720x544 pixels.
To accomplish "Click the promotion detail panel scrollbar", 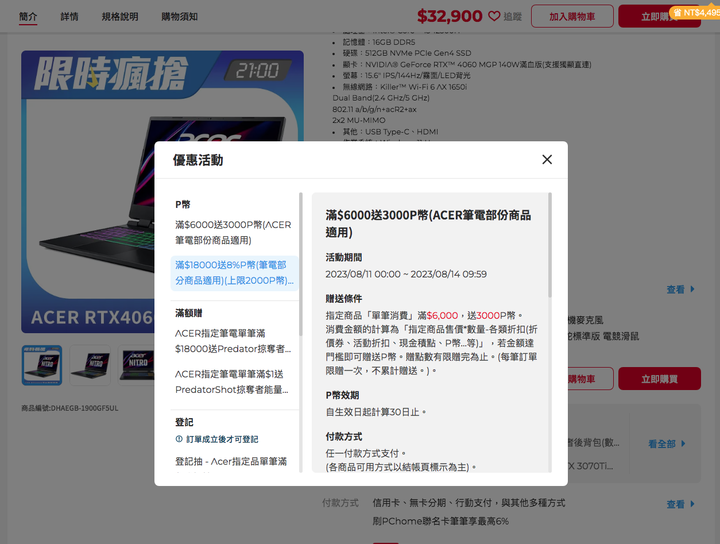I will 550,245.
